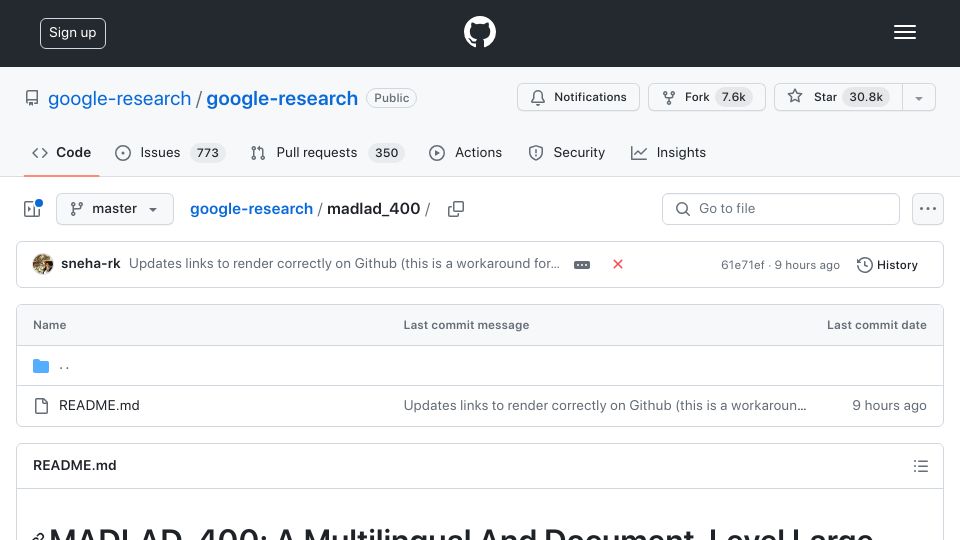Image resolution: width=960 pixels, height=540 pixels.
Task: Open commit 61e71ef
Action: coord(743,265)
